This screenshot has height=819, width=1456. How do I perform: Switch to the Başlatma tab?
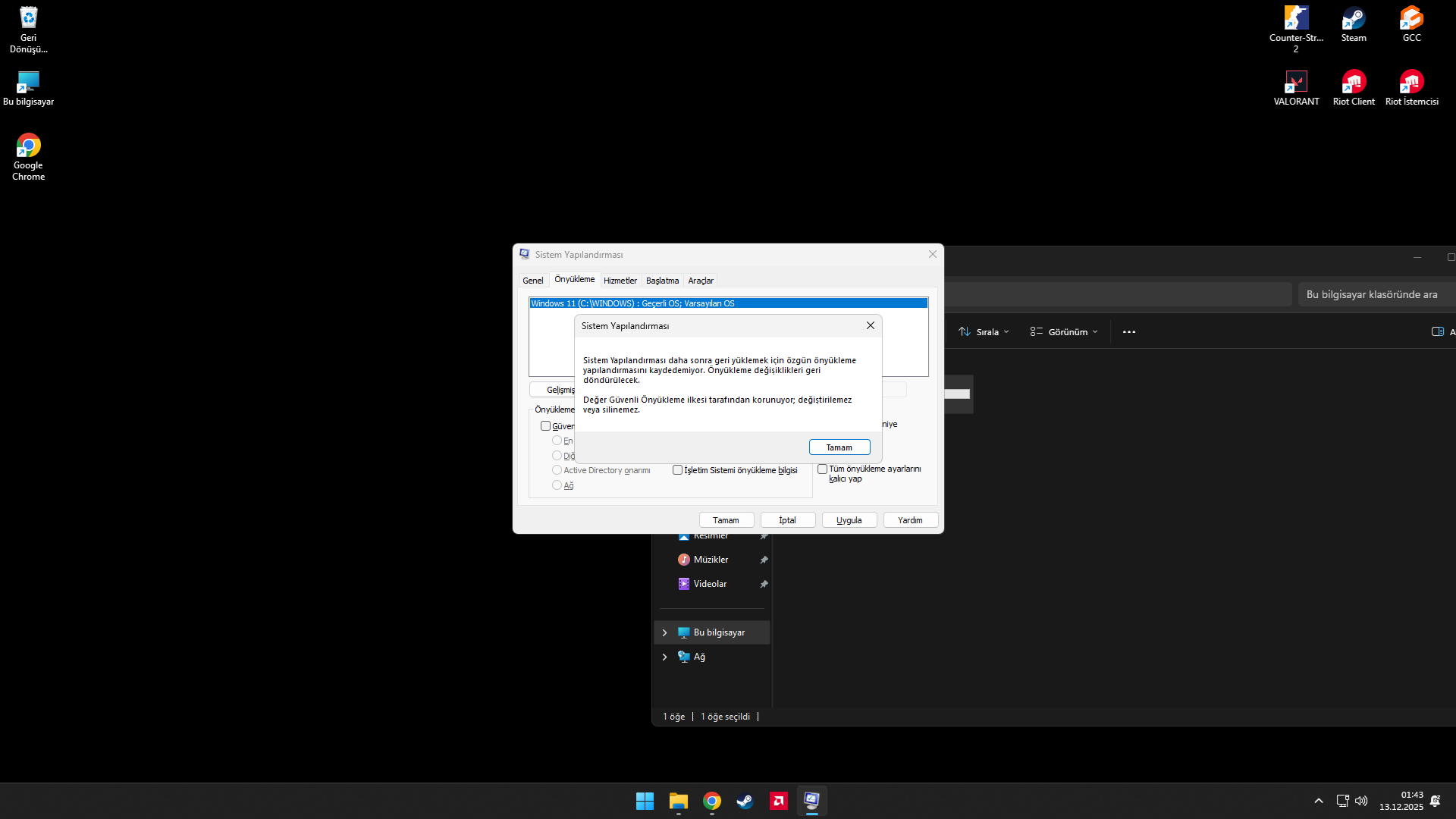pyautogui.click(x=662, y=281)
